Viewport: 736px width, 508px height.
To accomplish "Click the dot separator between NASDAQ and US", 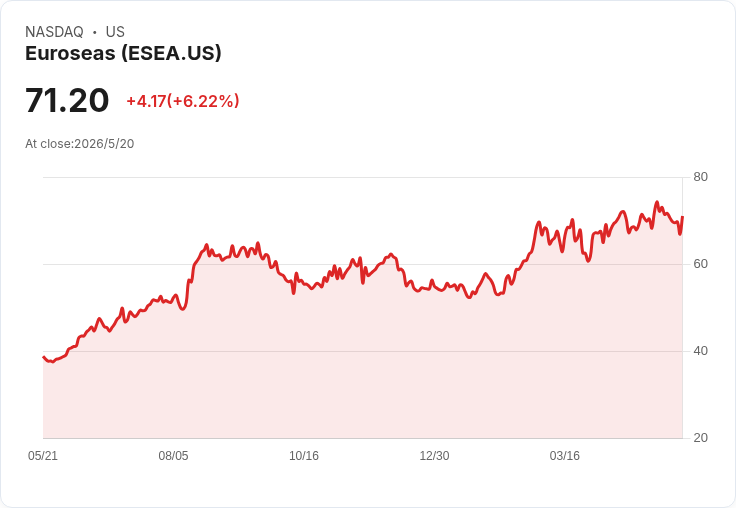I will coord(95,32).
